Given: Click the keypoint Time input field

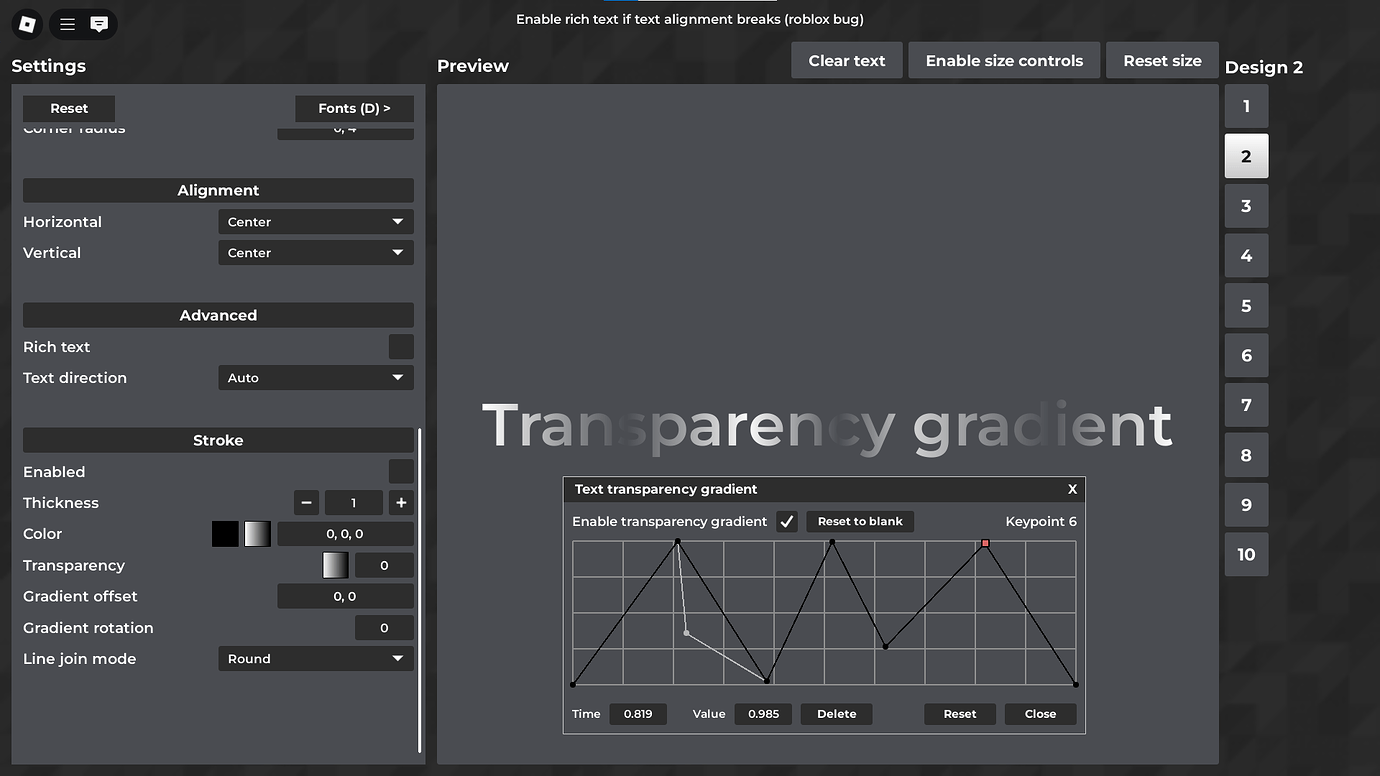Looking at the screenshot, I should click(637, 714).
